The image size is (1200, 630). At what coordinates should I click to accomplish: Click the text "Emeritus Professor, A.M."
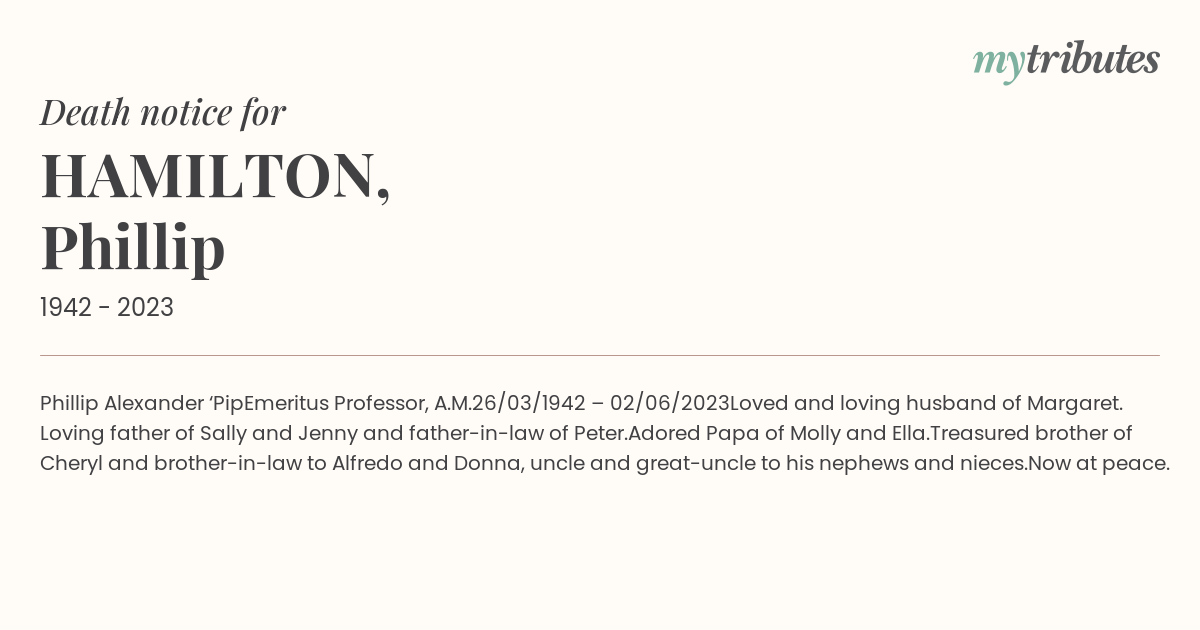click(357, 404)
